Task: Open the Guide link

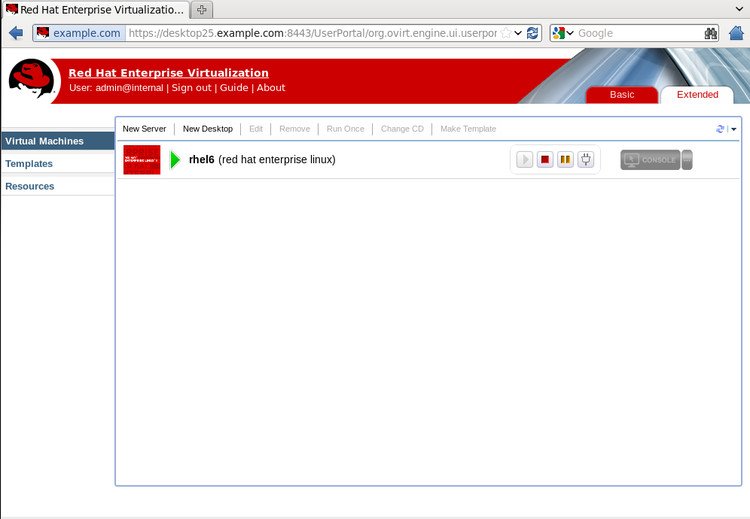Action: pos(234,88)
